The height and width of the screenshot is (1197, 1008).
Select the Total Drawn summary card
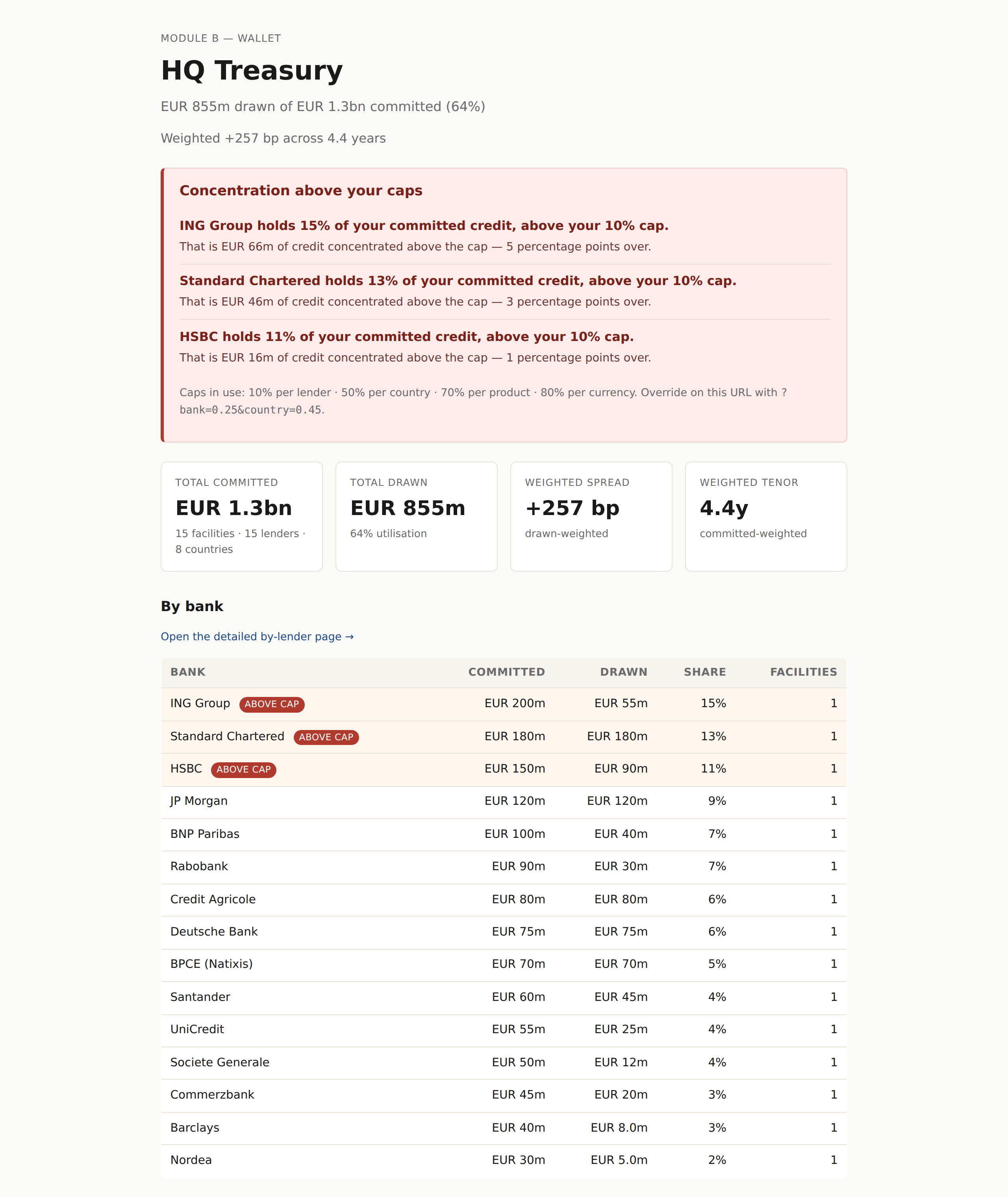click(417, 517)
